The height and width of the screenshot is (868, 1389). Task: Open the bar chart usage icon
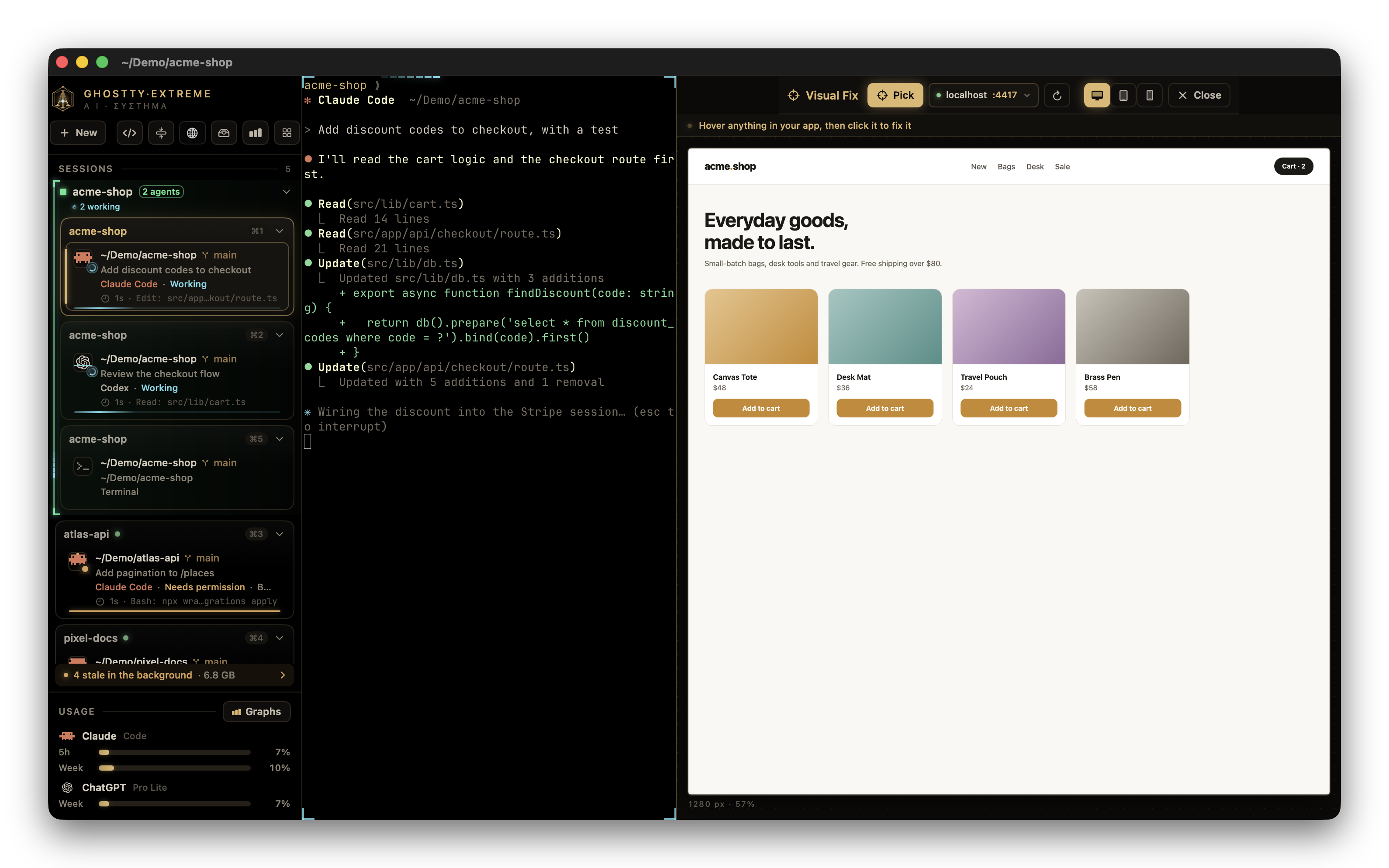(x=256, y=133)
